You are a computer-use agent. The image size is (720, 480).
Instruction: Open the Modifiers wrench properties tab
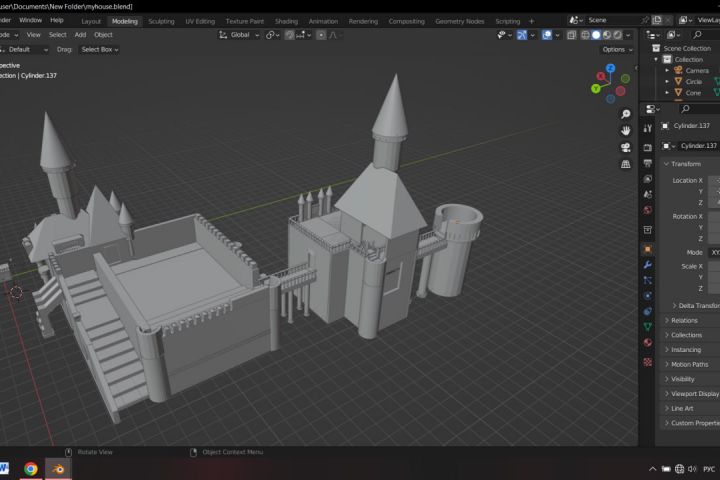(x=648, y=264)
